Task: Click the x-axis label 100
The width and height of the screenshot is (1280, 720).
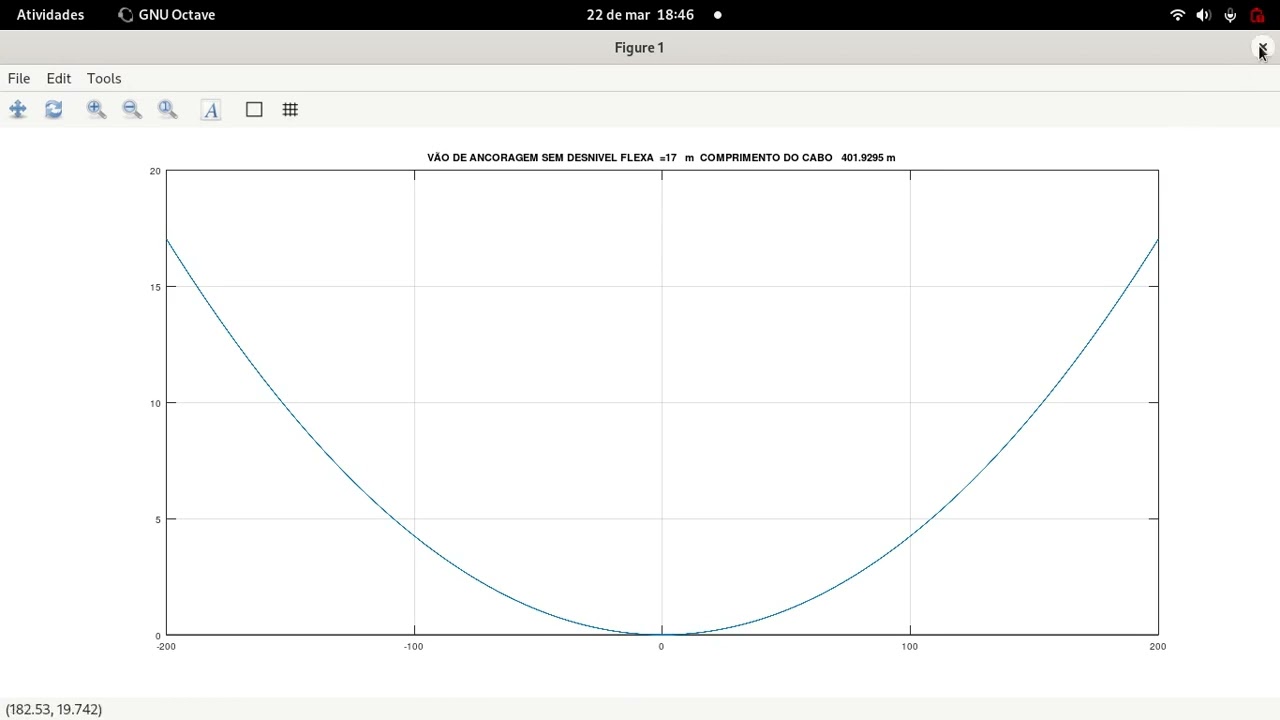Action: coord(909,646)
